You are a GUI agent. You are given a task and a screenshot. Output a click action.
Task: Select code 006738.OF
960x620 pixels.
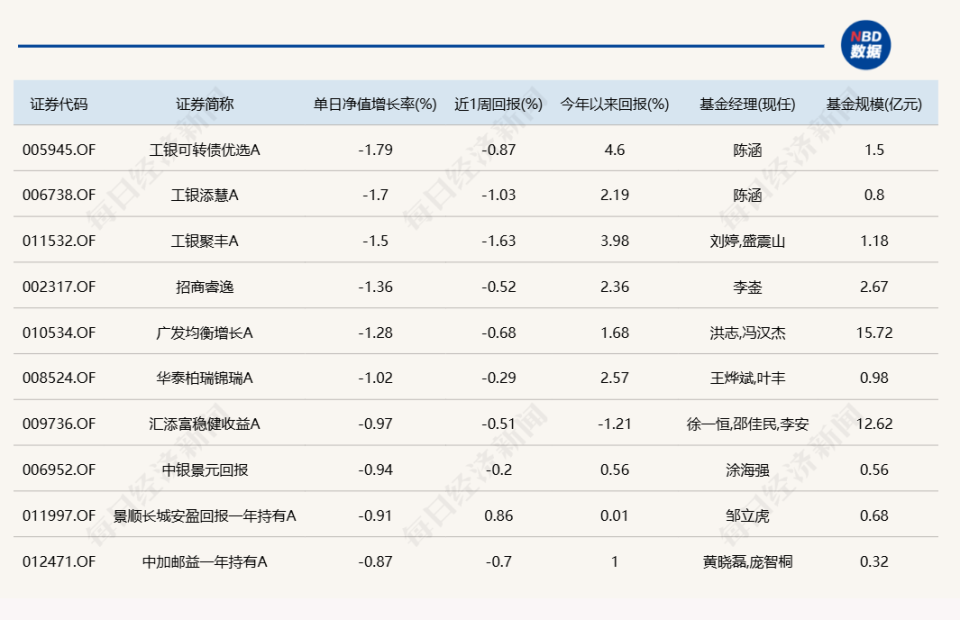pyautogui.click(x=59, y=195)
